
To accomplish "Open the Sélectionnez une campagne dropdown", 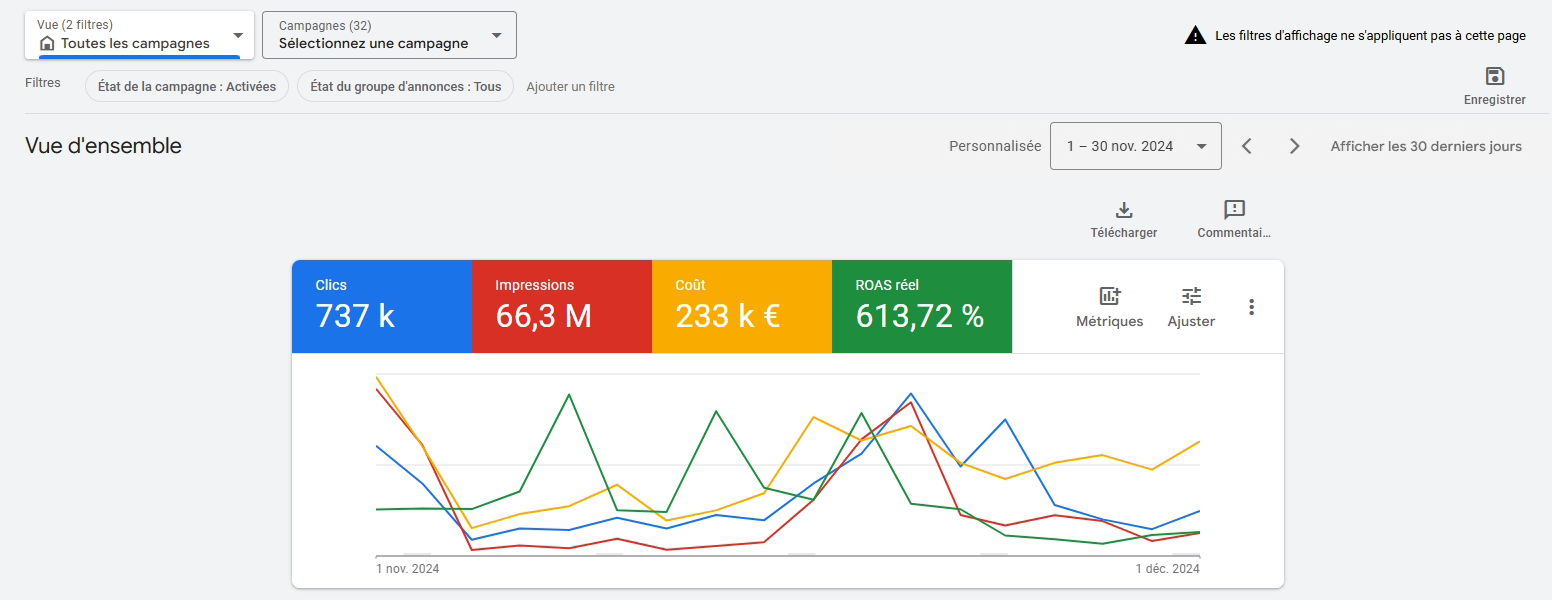I will click(389, 36).
